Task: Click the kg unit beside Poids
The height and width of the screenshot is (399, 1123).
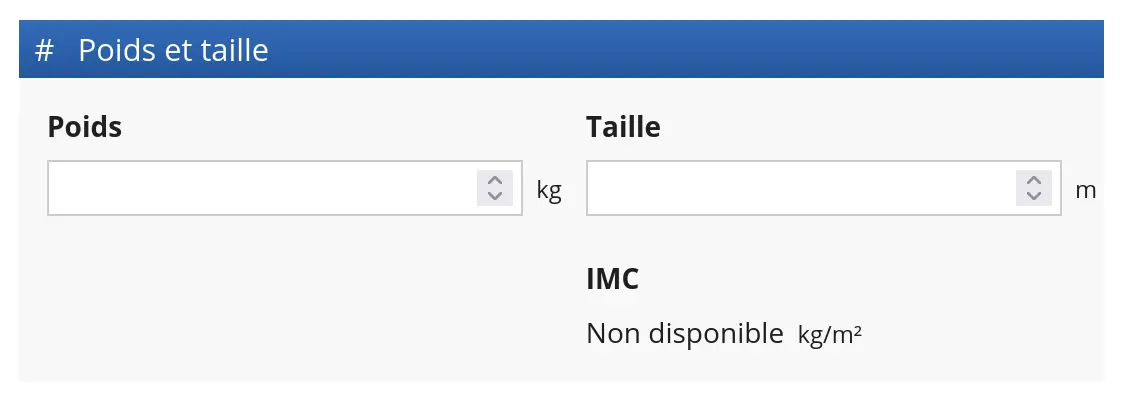Action: [549, 191]
